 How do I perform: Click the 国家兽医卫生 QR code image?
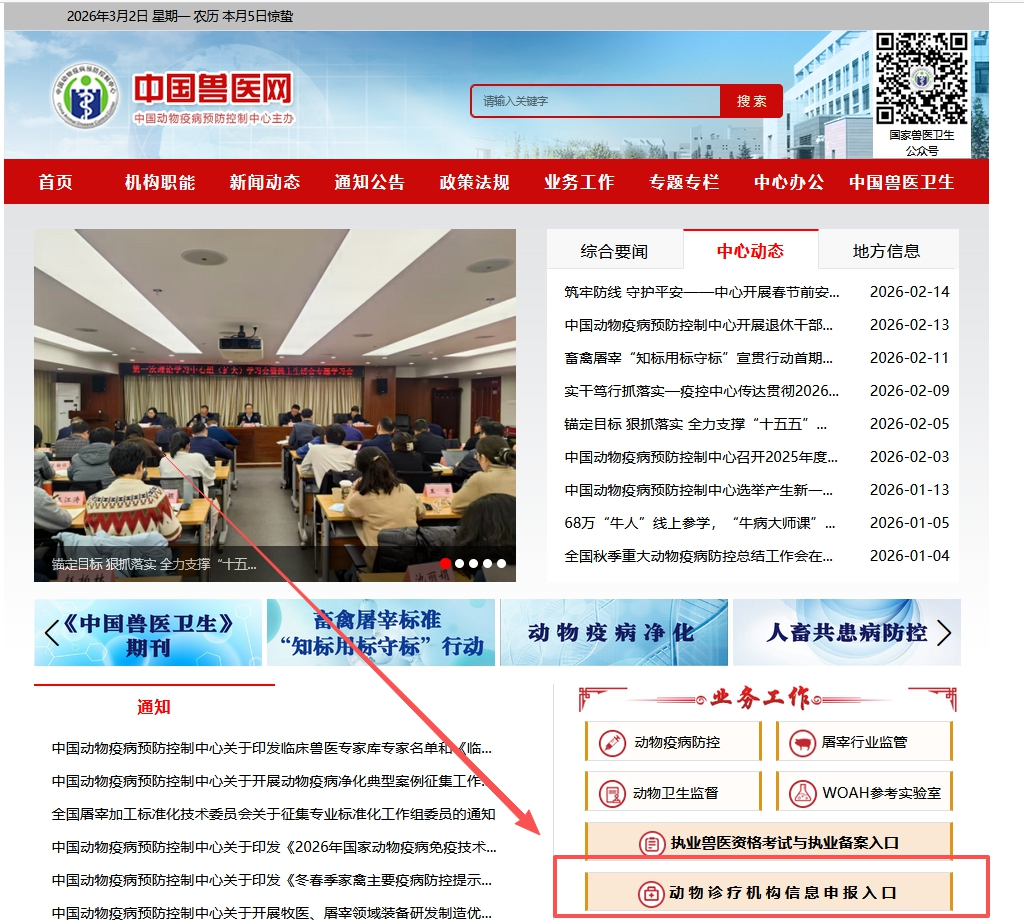(922, 79)
